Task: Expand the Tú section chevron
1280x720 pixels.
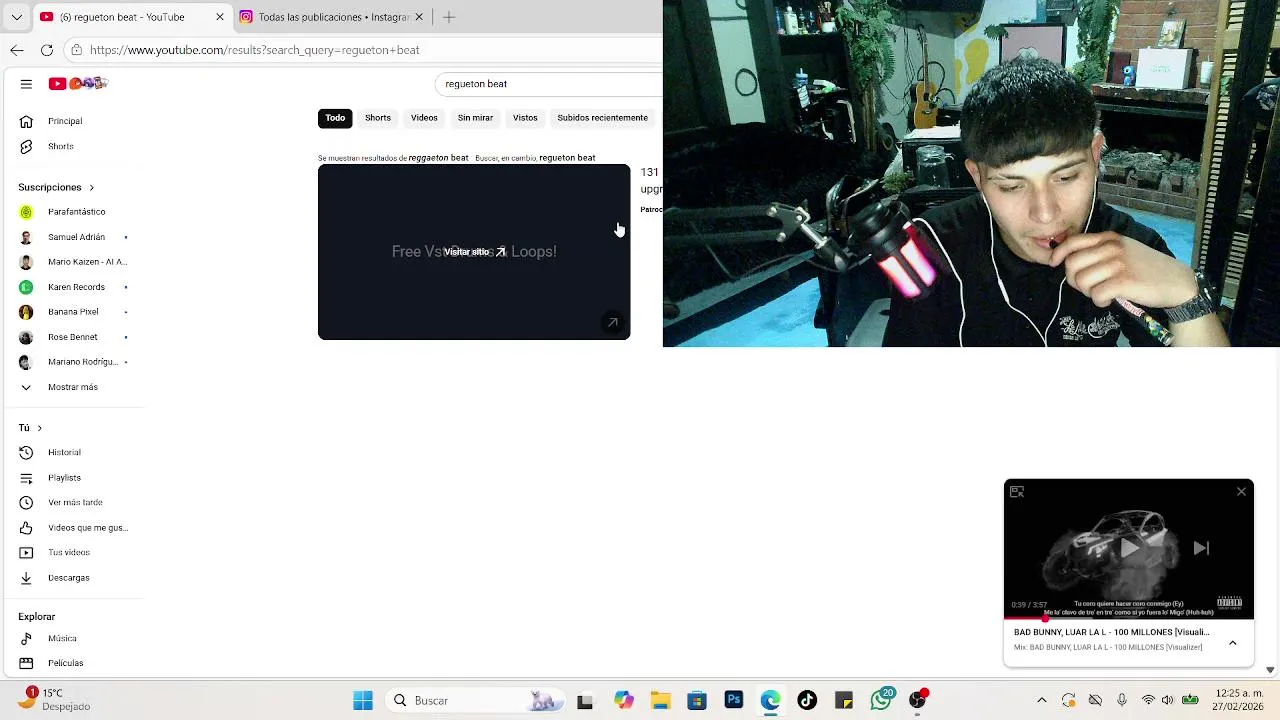Action: [x=39, y=428]
